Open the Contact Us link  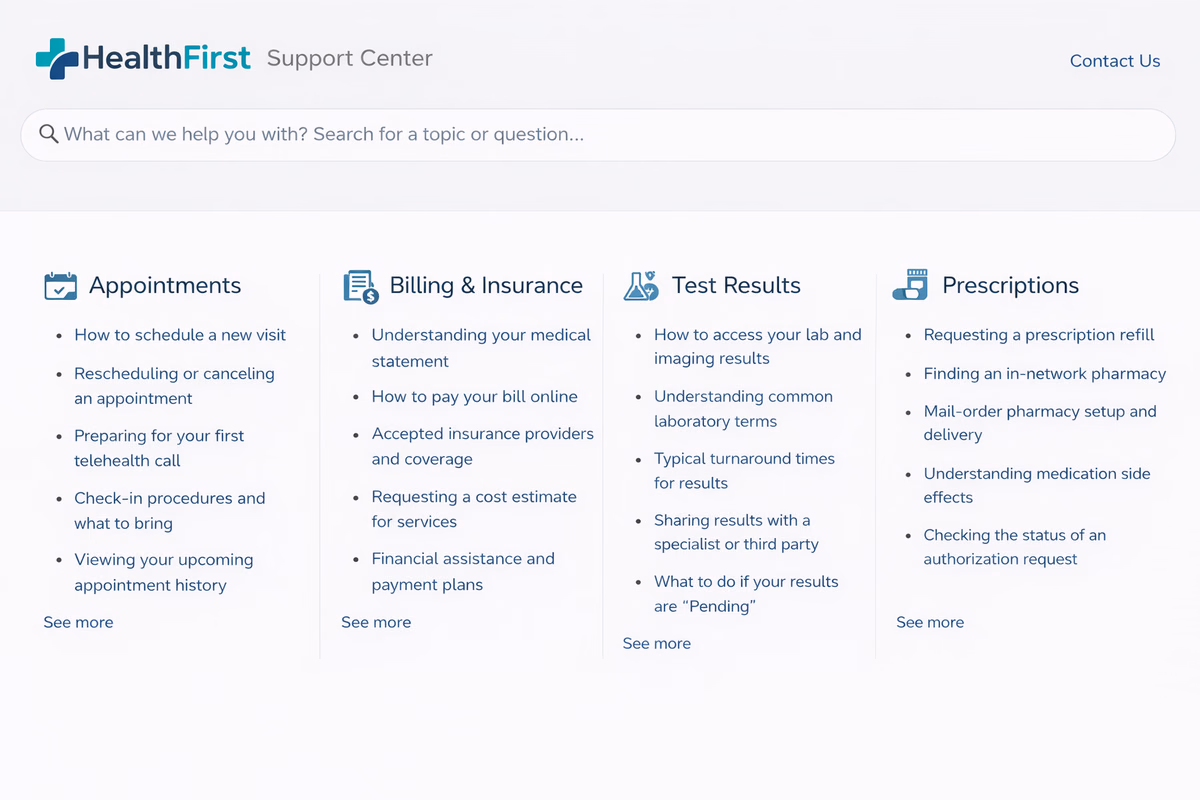click(x=1115, y=61)
